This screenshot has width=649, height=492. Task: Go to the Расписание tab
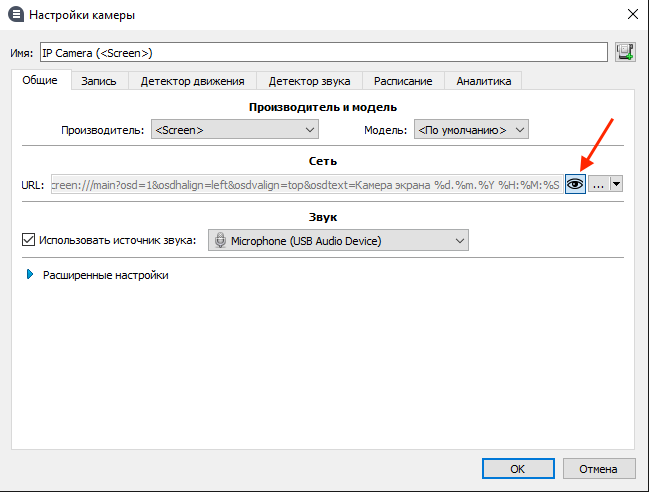click(x=403, y=81)
